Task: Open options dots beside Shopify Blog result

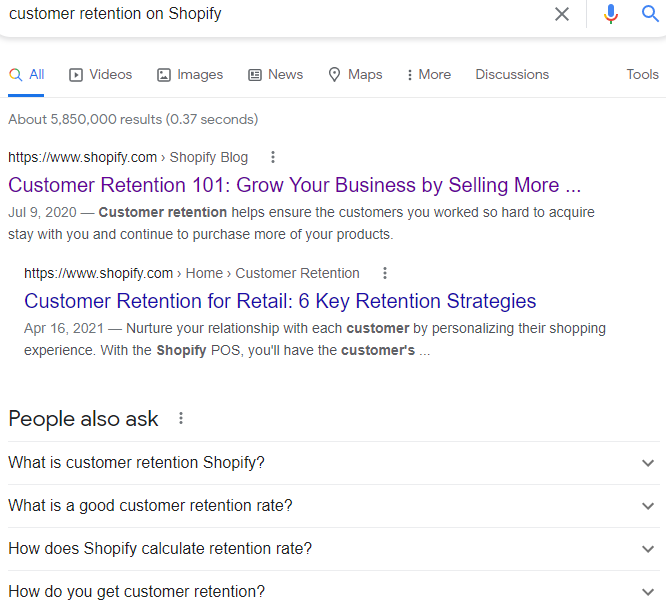Action: (x=273, y=157)
